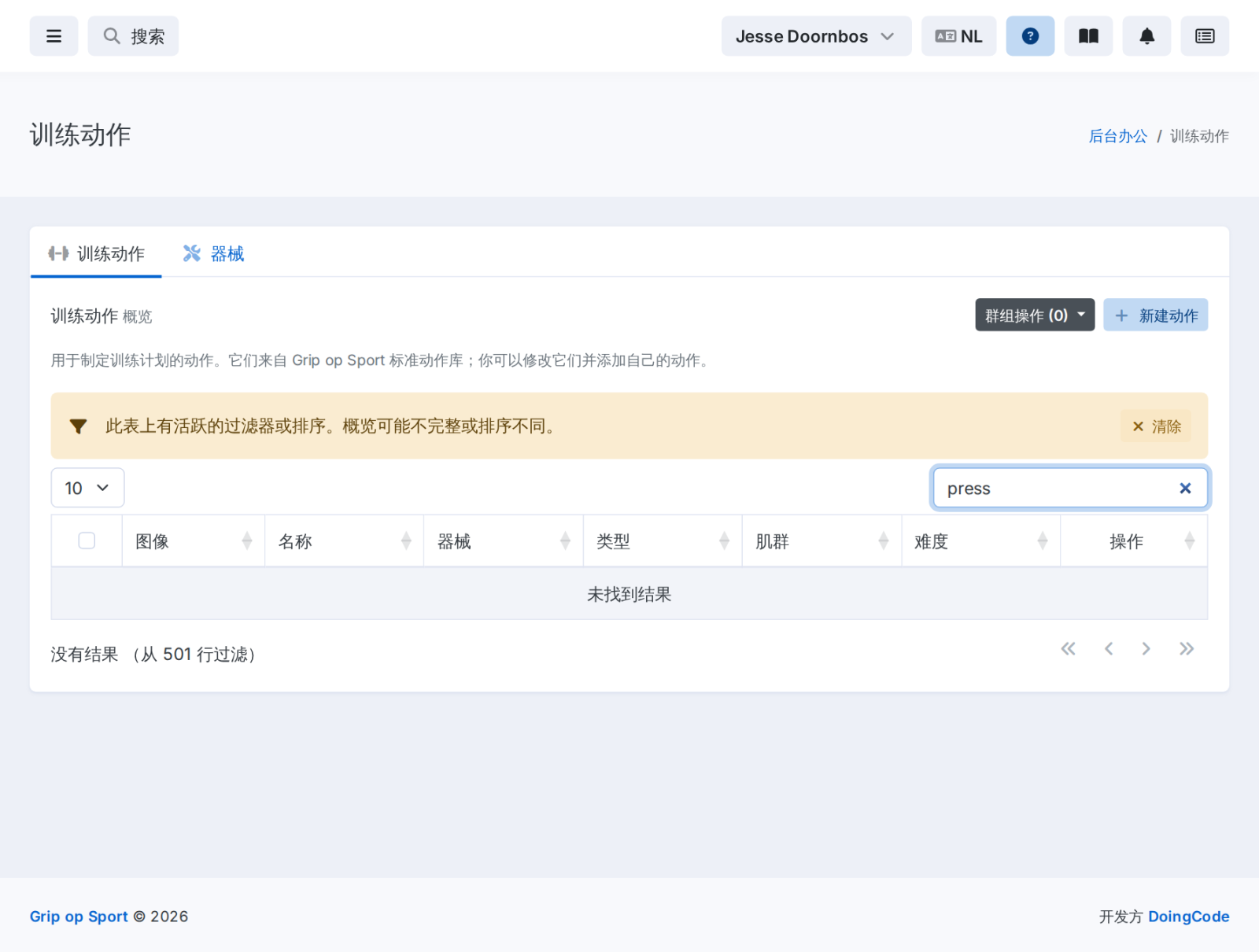1259x952 pixels.
Task: Sort the table by 难度 column
Action: coord(981,541)
